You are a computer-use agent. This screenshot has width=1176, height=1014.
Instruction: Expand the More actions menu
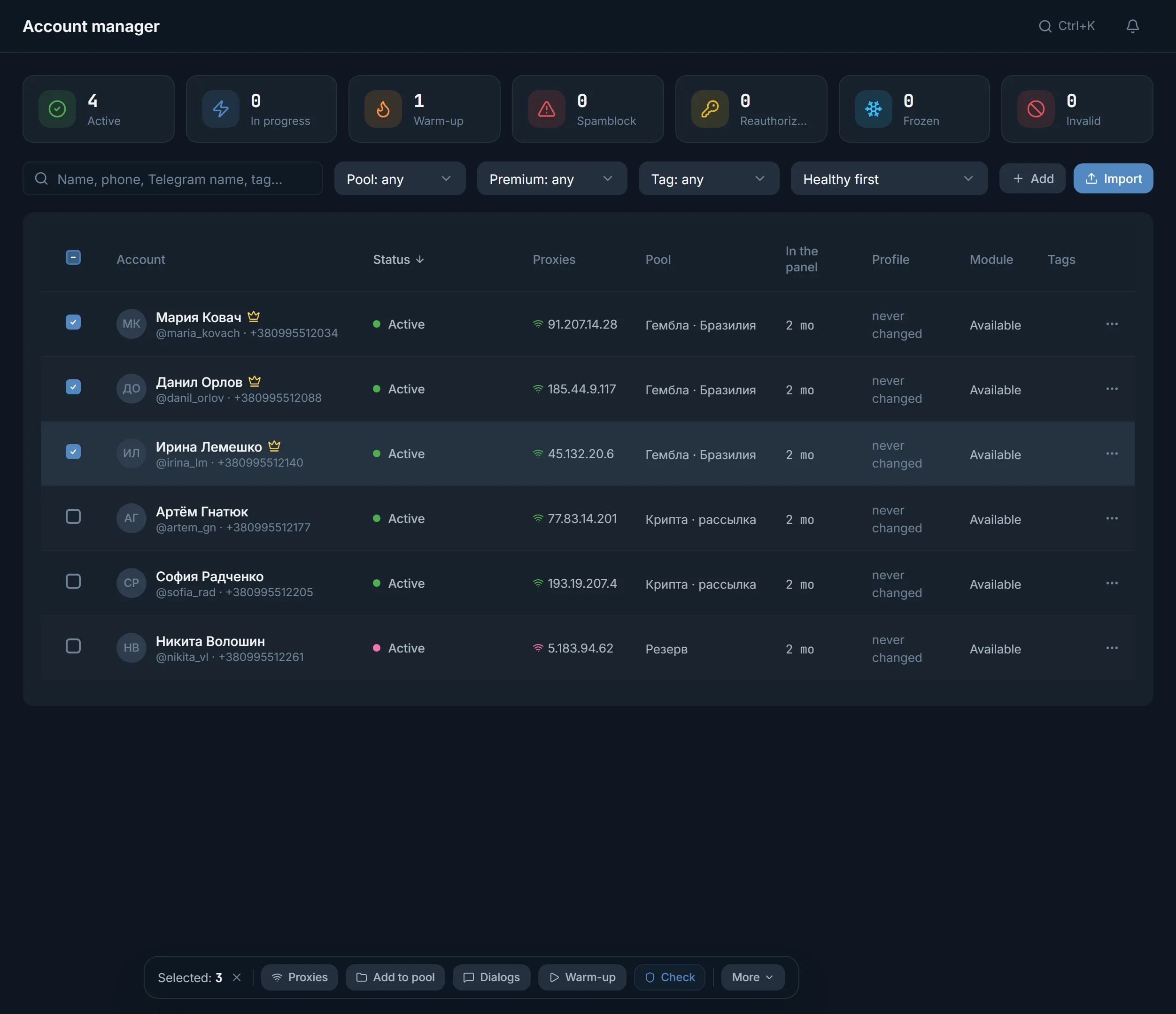click(752, 977)
